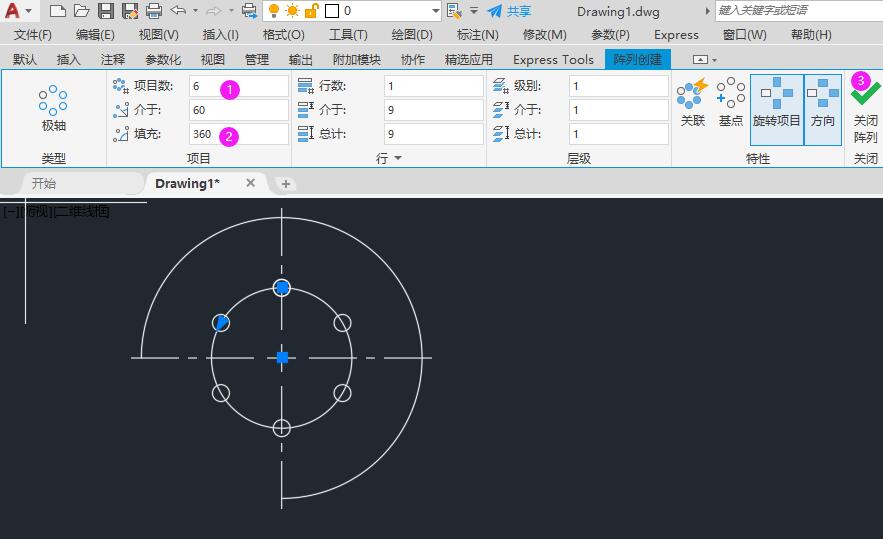Open the layer dropdown in the title bar

click(434, 11)
